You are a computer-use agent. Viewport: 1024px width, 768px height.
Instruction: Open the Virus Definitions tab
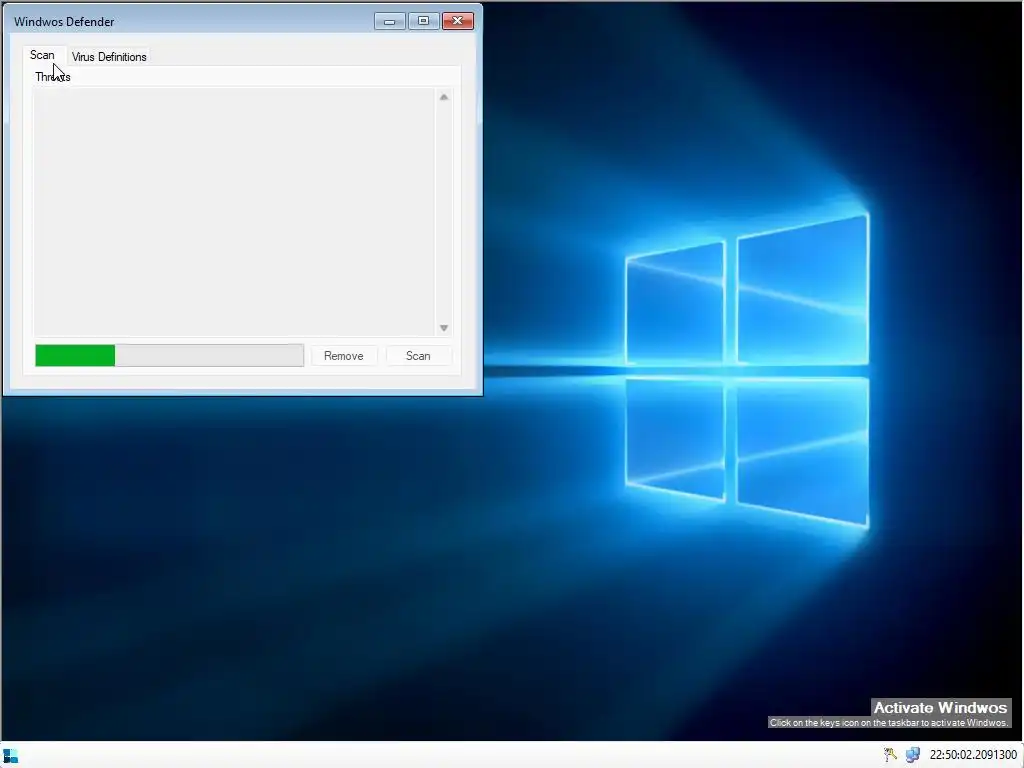[109, 57]
